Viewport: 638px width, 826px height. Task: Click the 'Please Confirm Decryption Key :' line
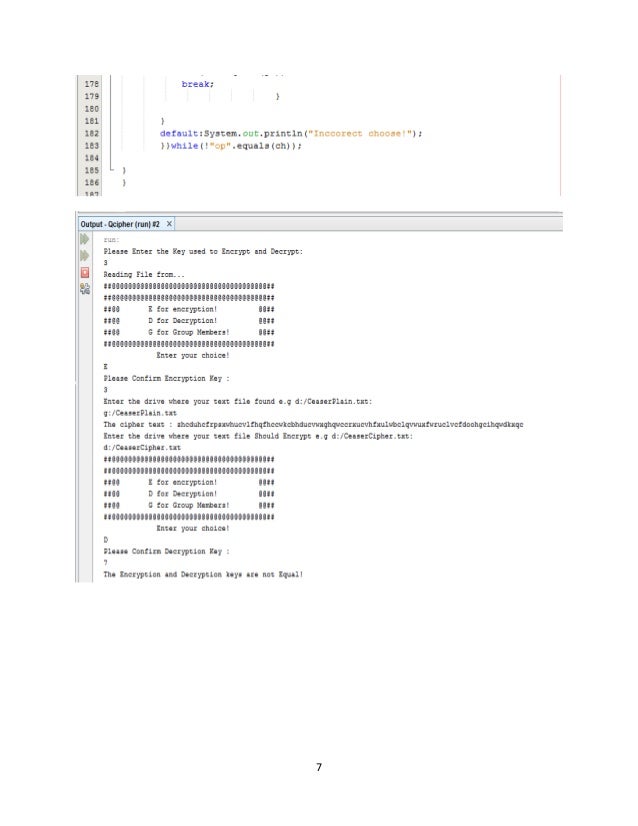pos(166,551)
